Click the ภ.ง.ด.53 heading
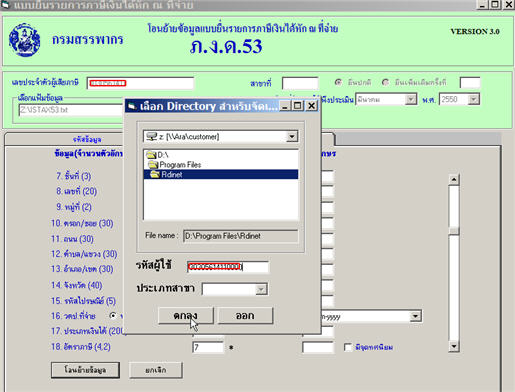 tap(226, 46)
